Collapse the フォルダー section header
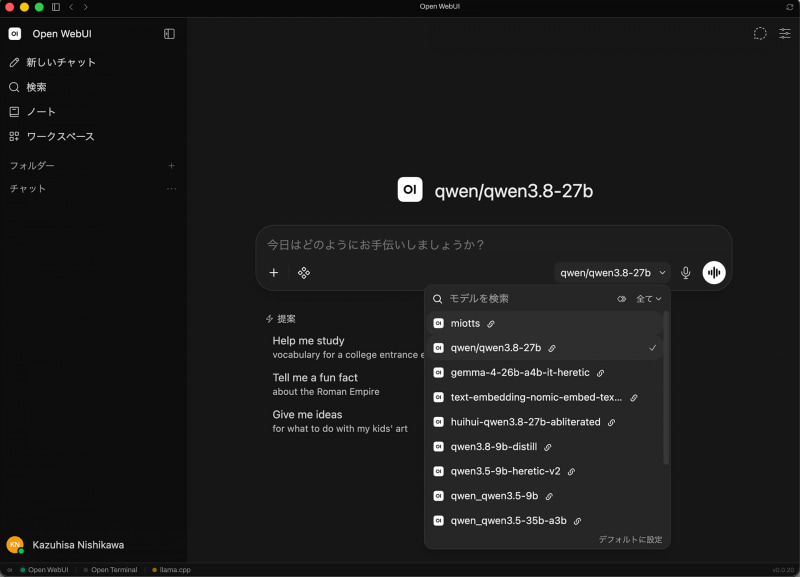Viewport: 800px width, 577px height. point(32,166)
